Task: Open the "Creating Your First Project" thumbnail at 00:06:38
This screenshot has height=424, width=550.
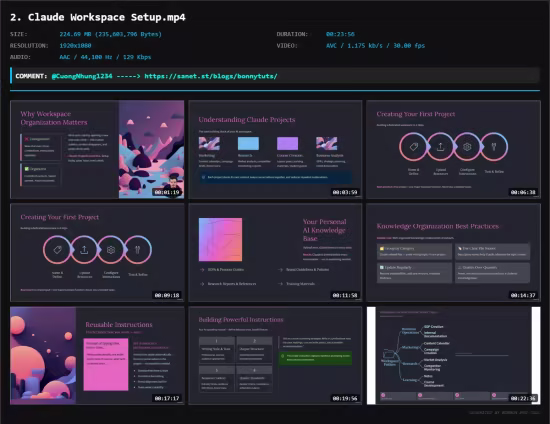Action: pyautogui.click(x=453, y=149)
